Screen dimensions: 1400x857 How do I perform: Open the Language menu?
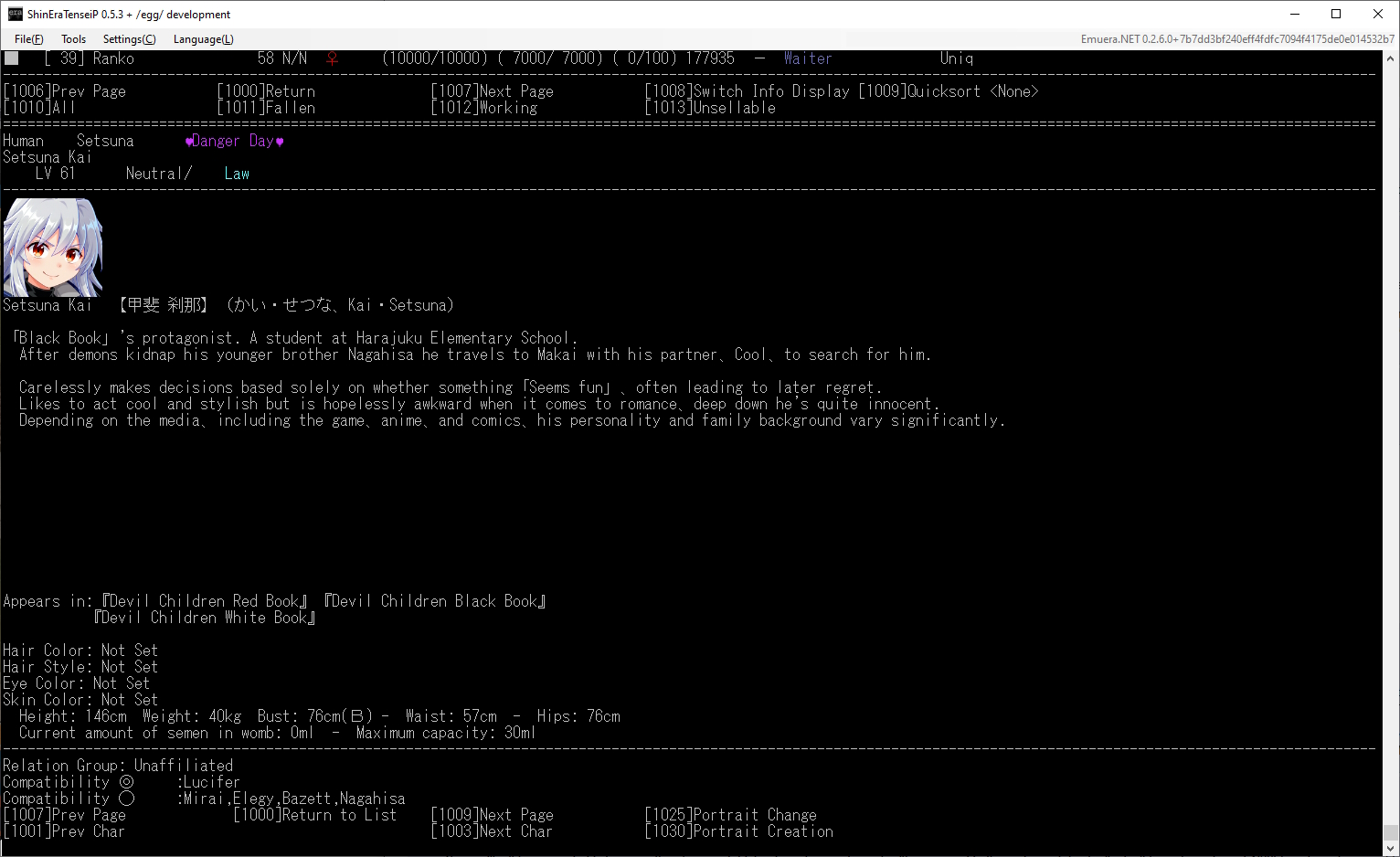204,39
